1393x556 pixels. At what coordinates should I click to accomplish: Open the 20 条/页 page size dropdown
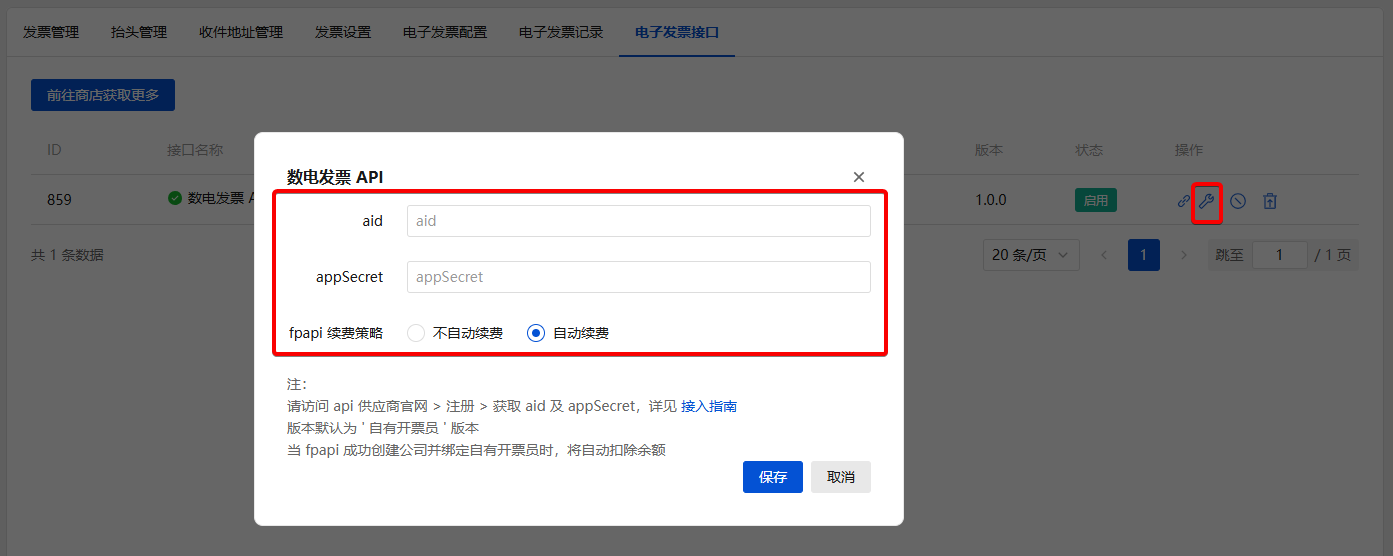(x=1031, y=255)
